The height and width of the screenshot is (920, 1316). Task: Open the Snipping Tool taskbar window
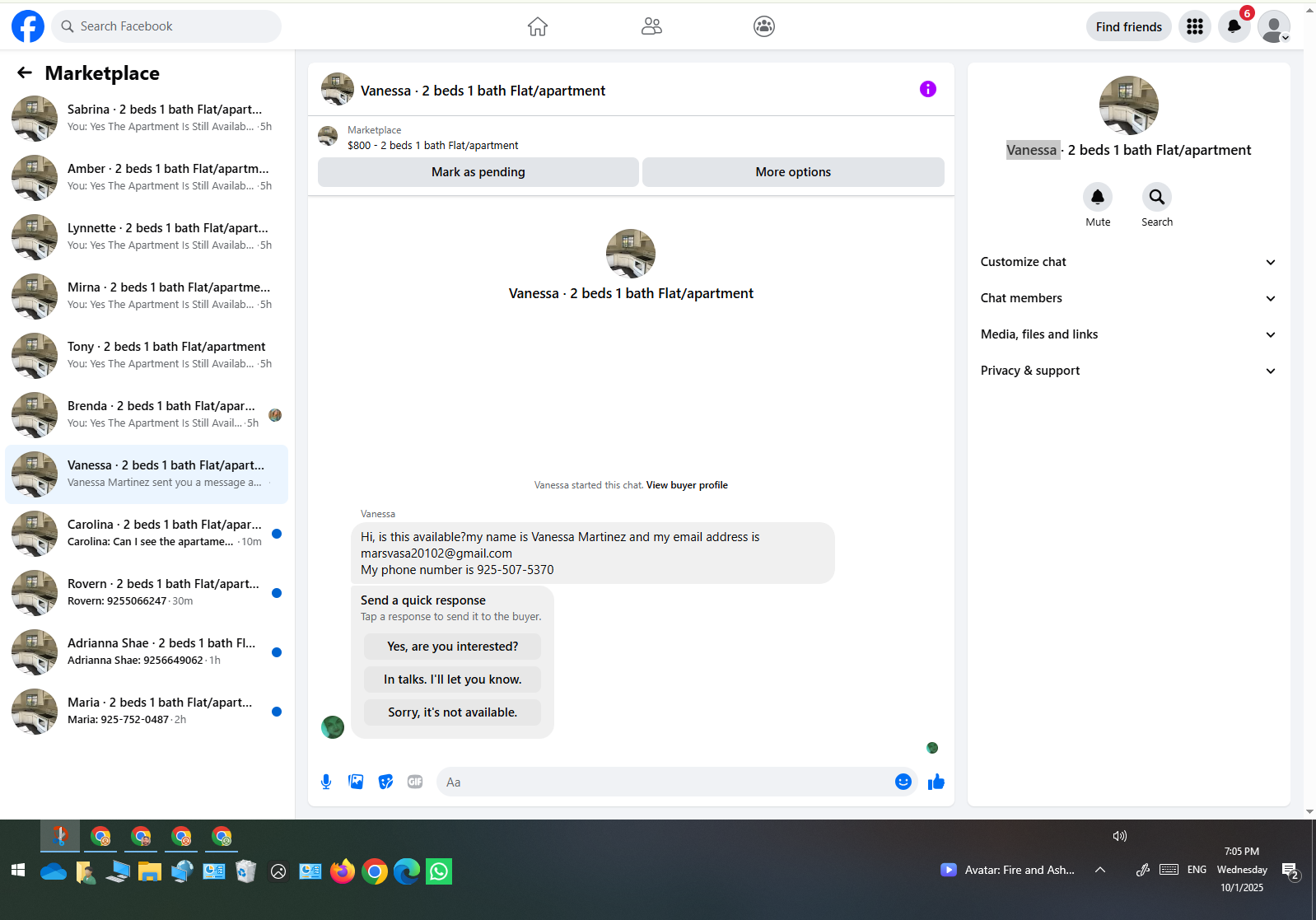click(x=60, y=837)
